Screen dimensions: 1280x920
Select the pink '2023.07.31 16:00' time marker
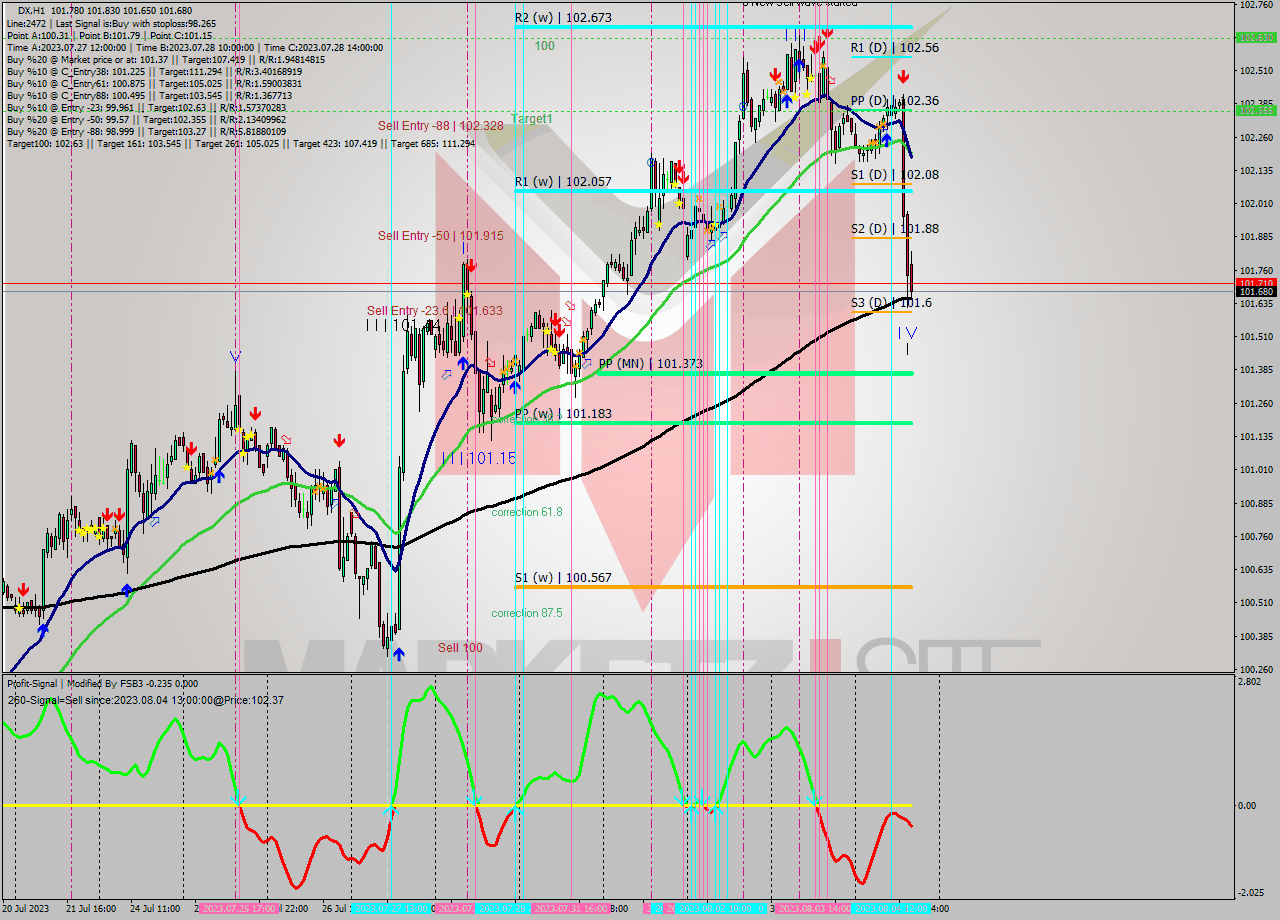coord(571,909)
